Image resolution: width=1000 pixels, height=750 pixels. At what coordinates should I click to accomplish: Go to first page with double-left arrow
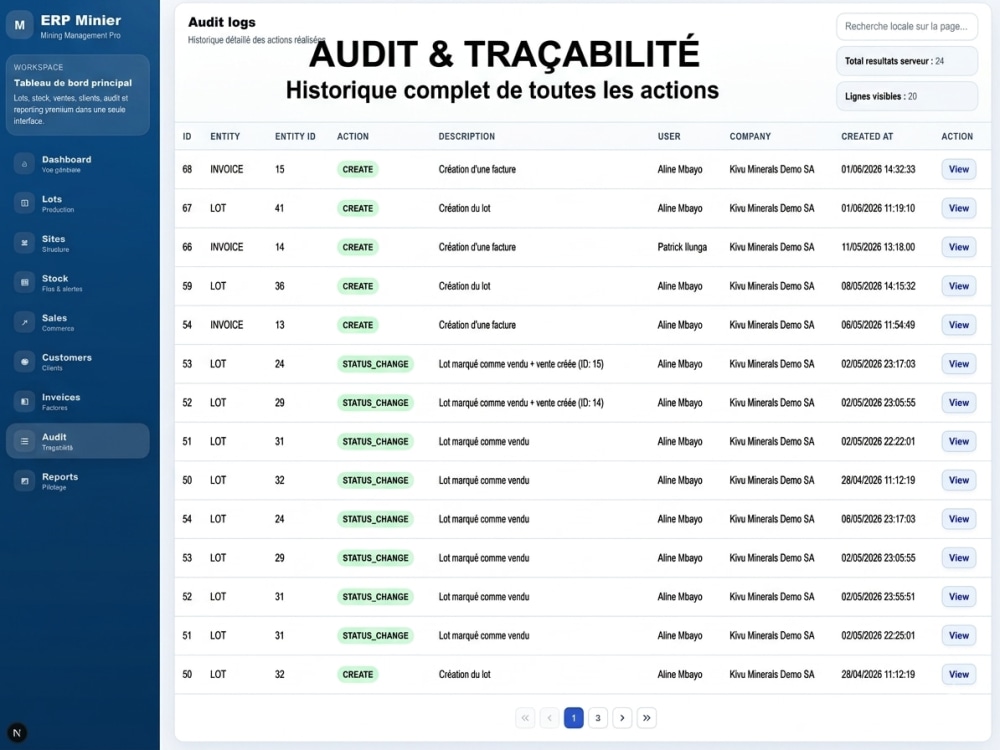click(525, 718)
